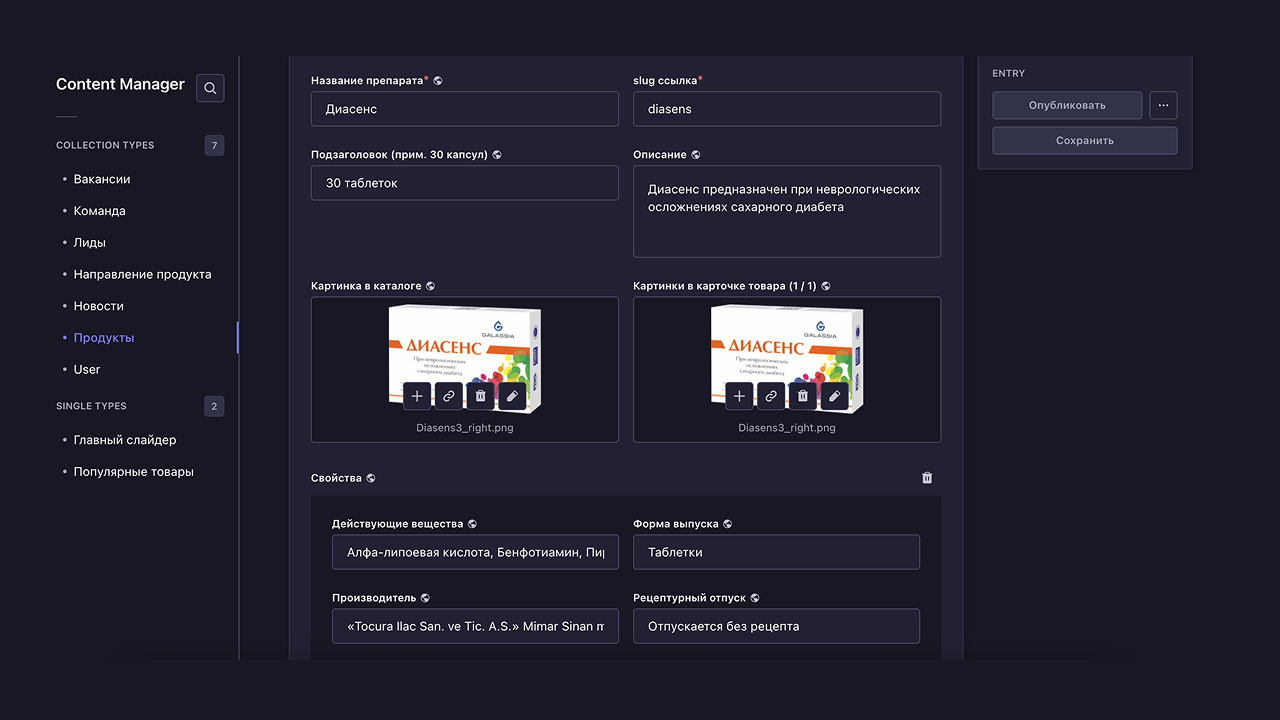Click into the Описание text area
Screen dimensions: 1280x720
tap(787, 211)
